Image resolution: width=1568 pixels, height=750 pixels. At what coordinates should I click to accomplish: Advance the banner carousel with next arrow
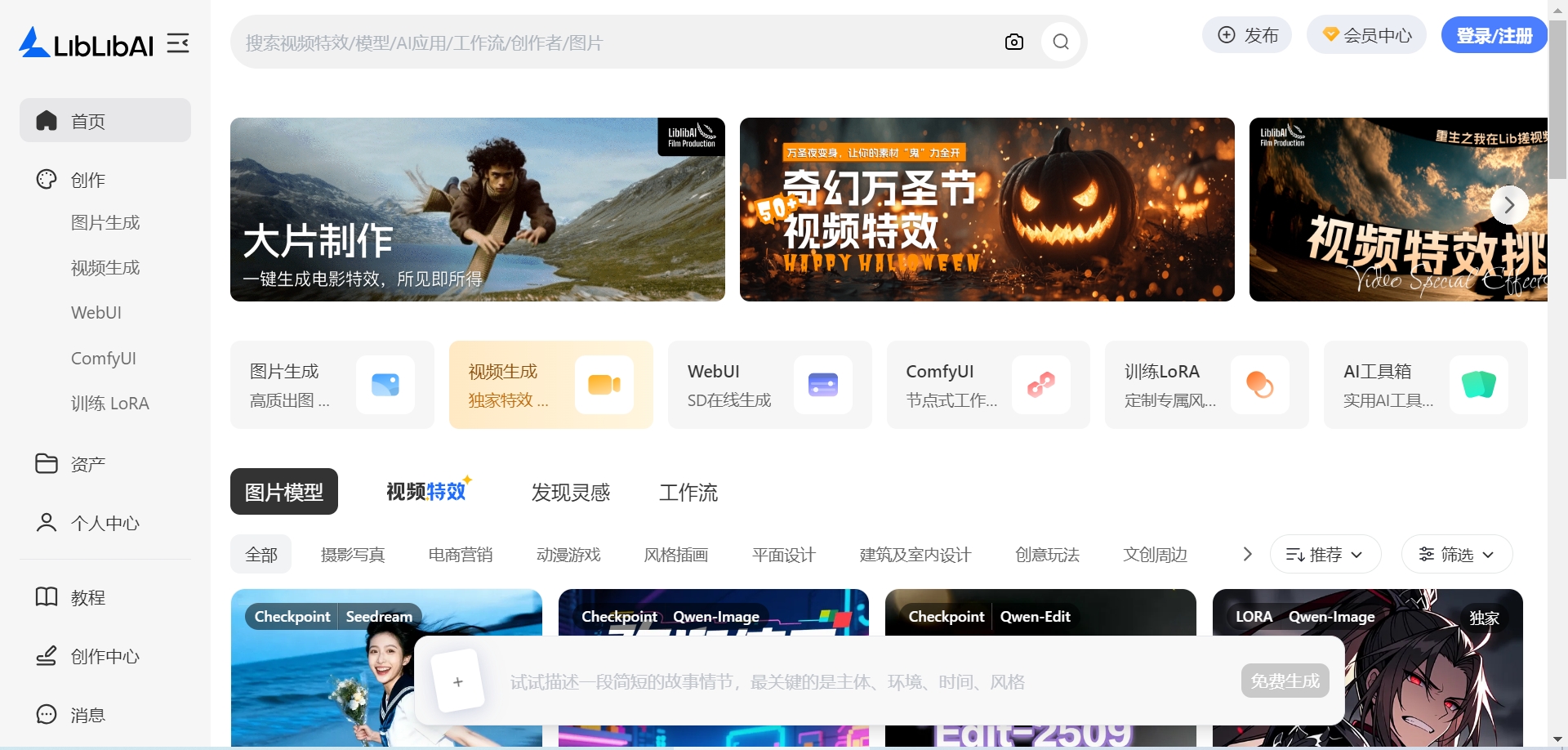(x=1508, y=205)
